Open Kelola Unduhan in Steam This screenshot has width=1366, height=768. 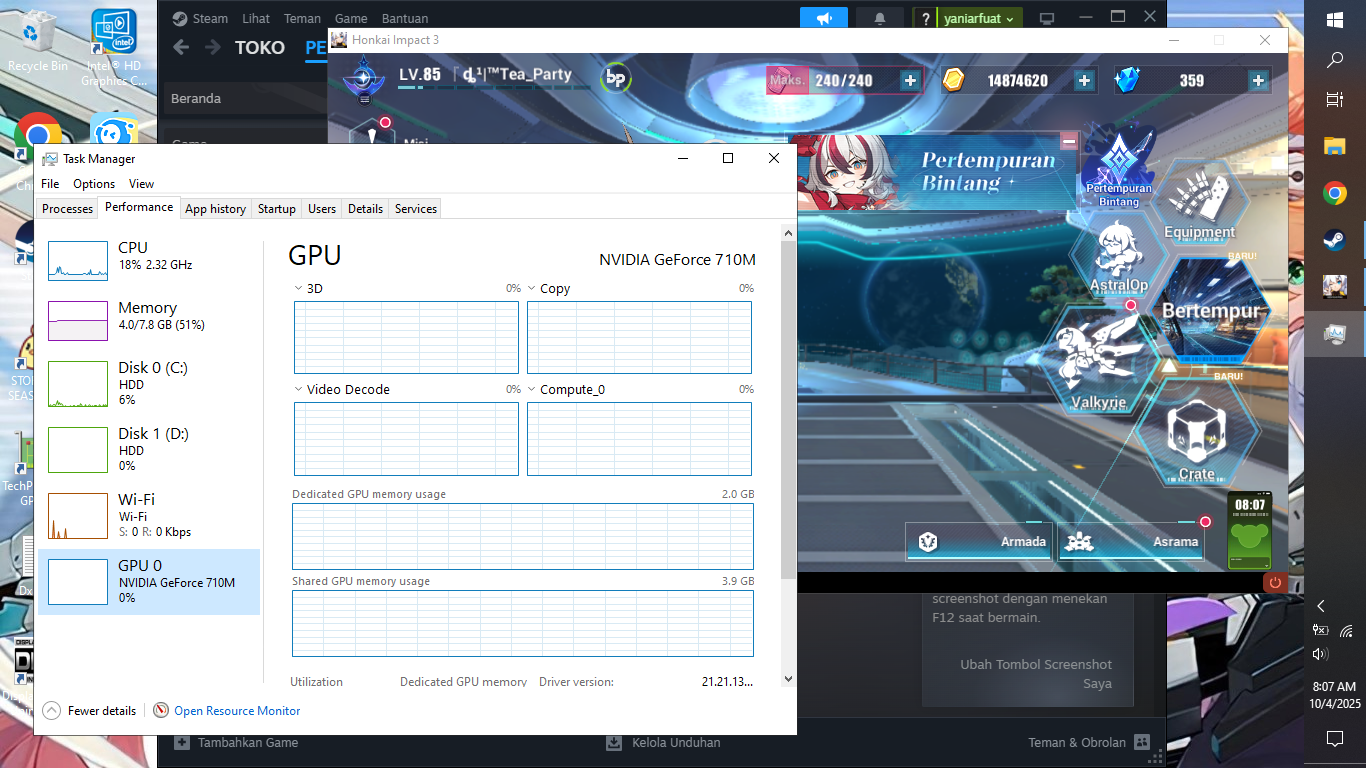pyautogui.click(x=664, y=742)
